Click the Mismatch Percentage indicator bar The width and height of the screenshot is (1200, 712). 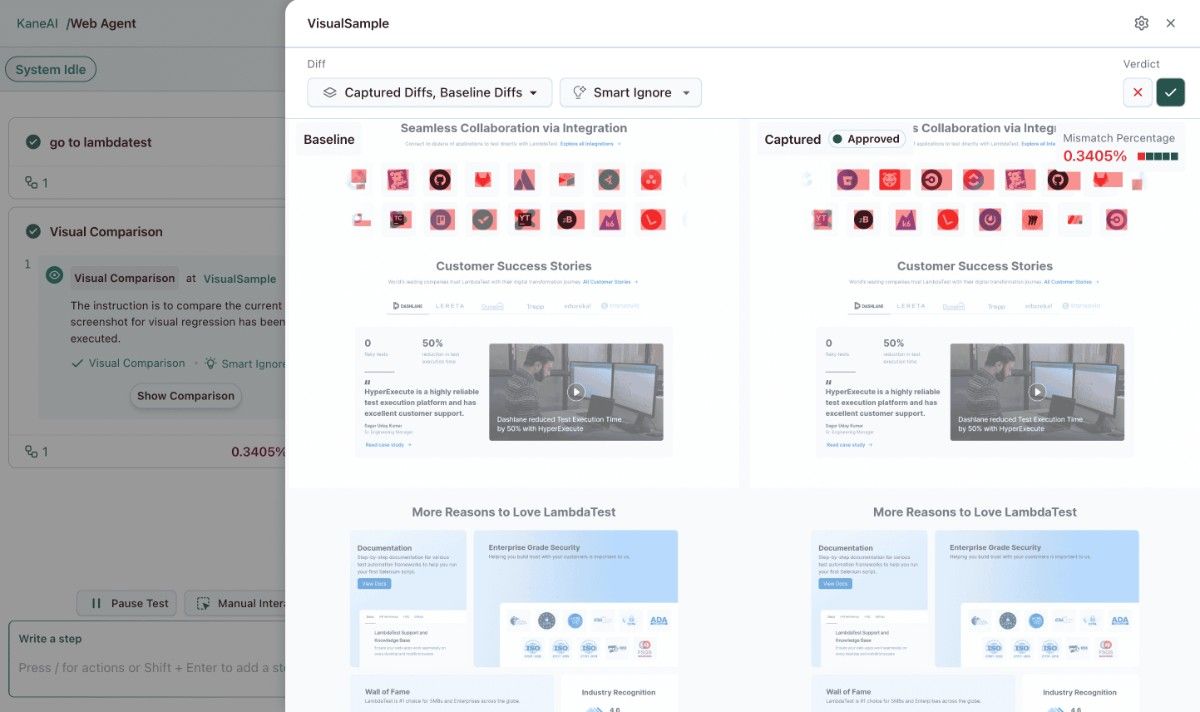click(1157, 156)
